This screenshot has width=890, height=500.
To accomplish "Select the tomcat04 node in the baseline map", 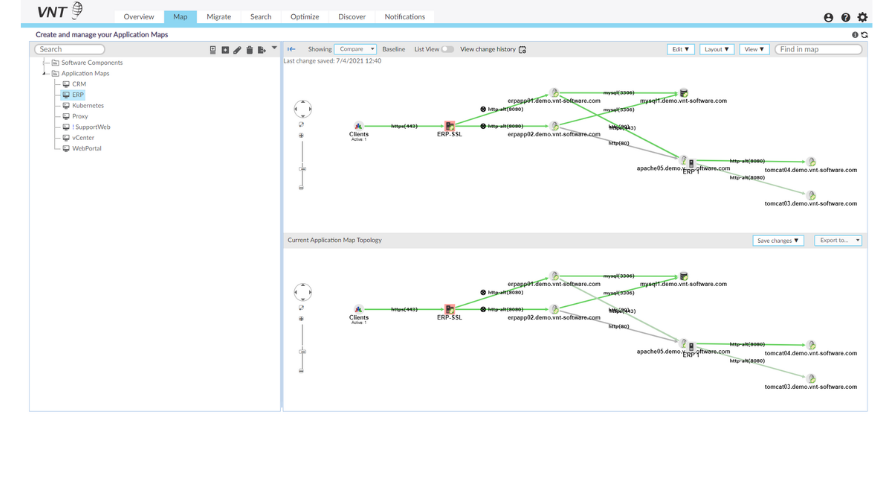I will click(x=812, y=162).
